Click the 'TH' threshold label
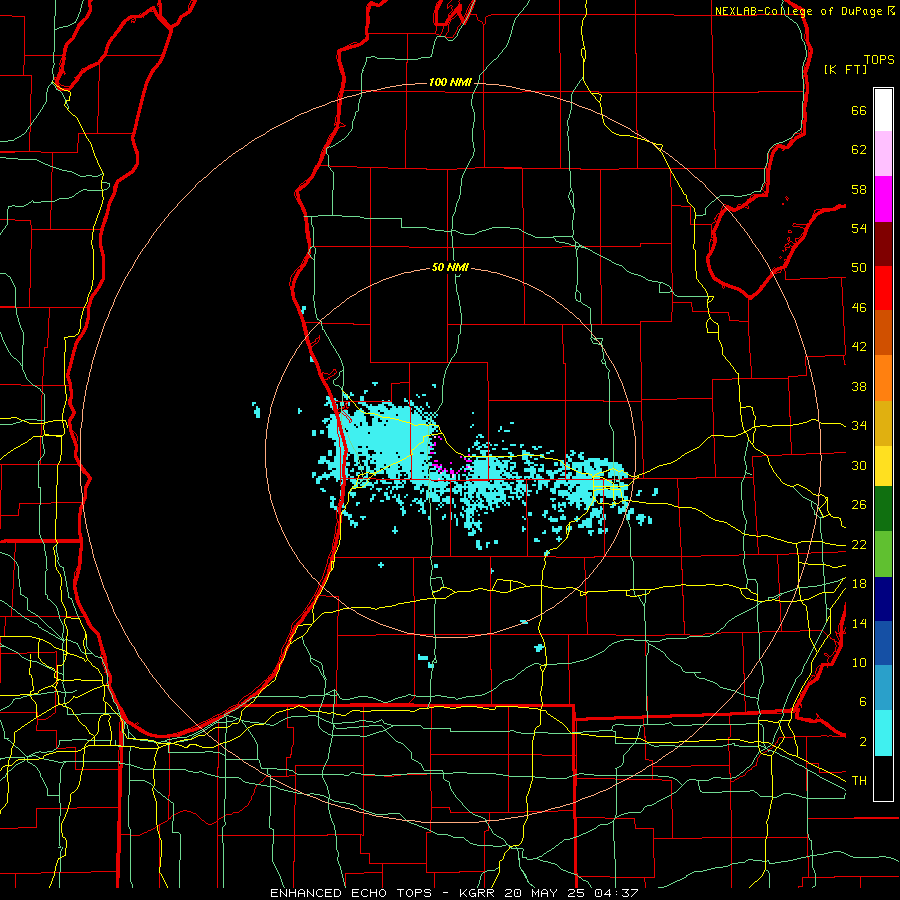Viewport: 900px width, 900px height. [x=859, y=781]
